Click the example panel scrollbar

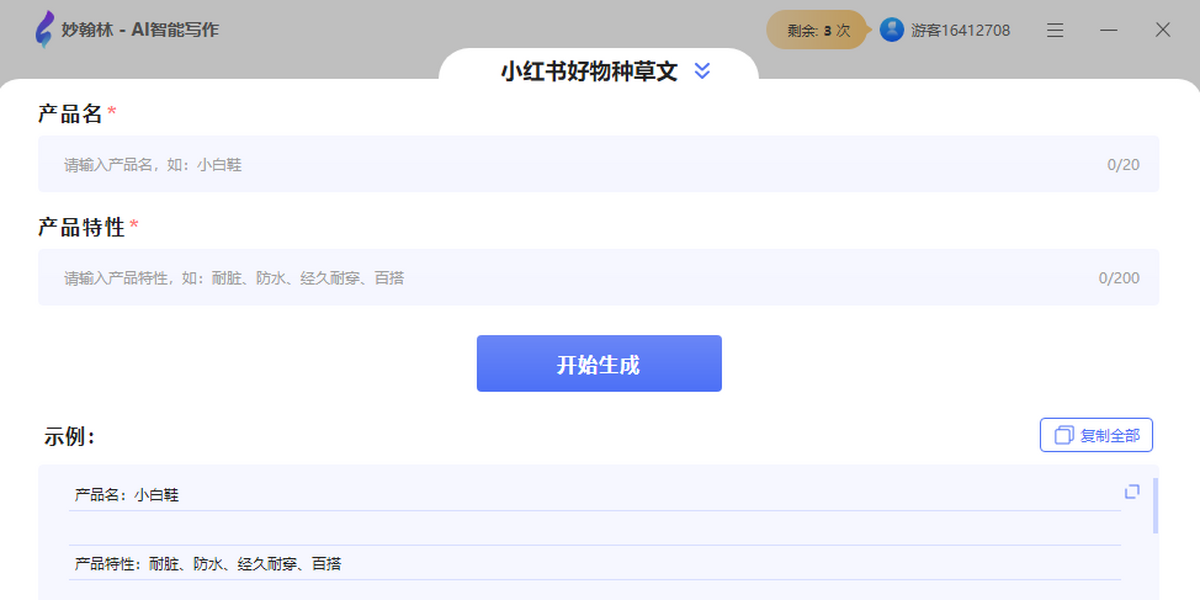(1156, 505)
